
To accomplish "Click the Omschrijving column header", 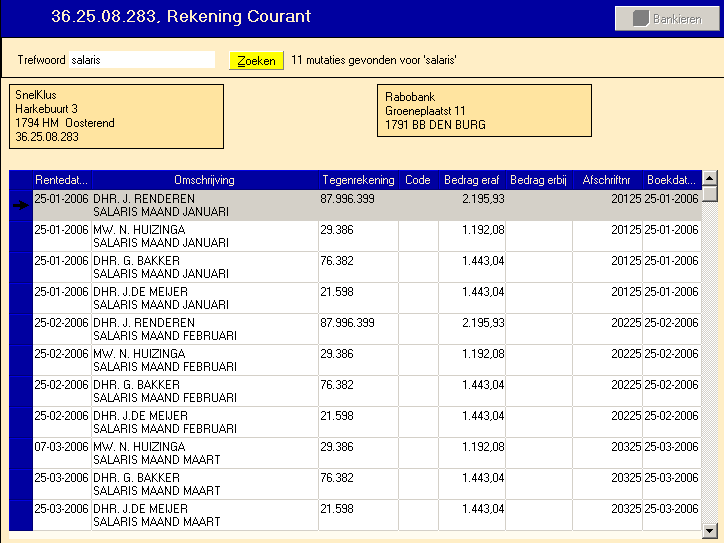I will pos(205,180).
